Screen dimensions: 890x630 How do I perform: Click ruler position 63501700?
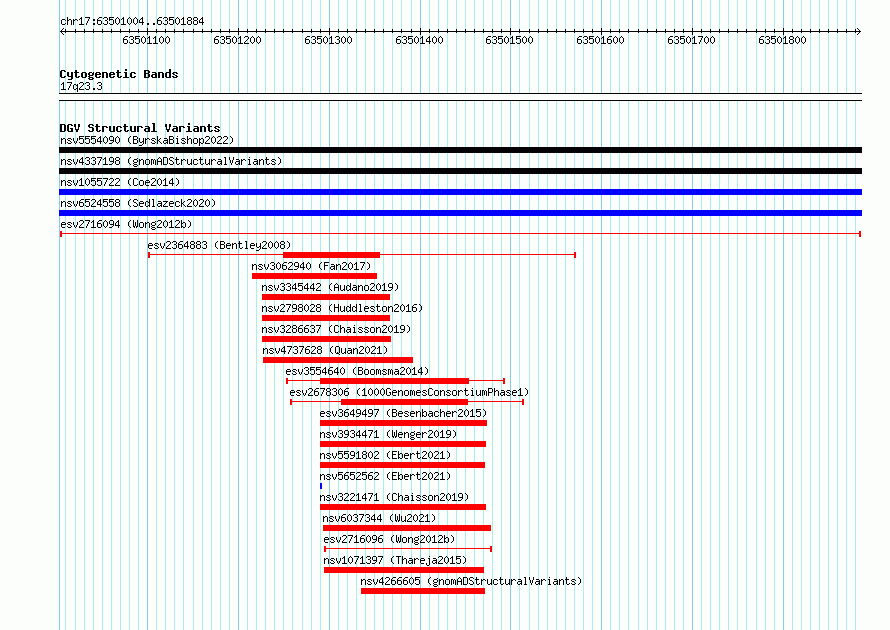(691, 40)
